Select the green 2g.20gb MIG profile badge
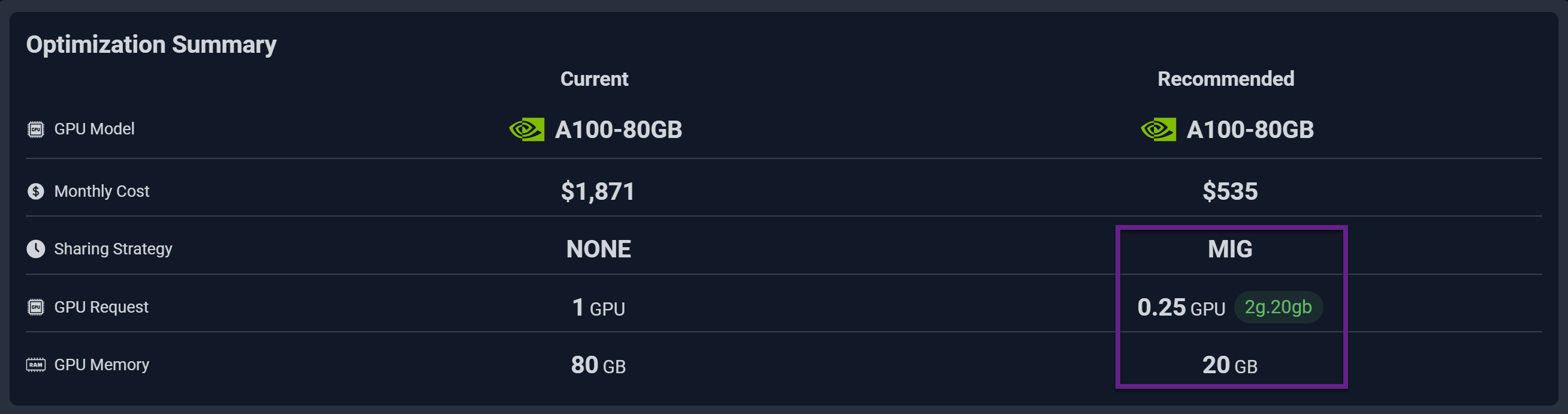 point(1278,307)
